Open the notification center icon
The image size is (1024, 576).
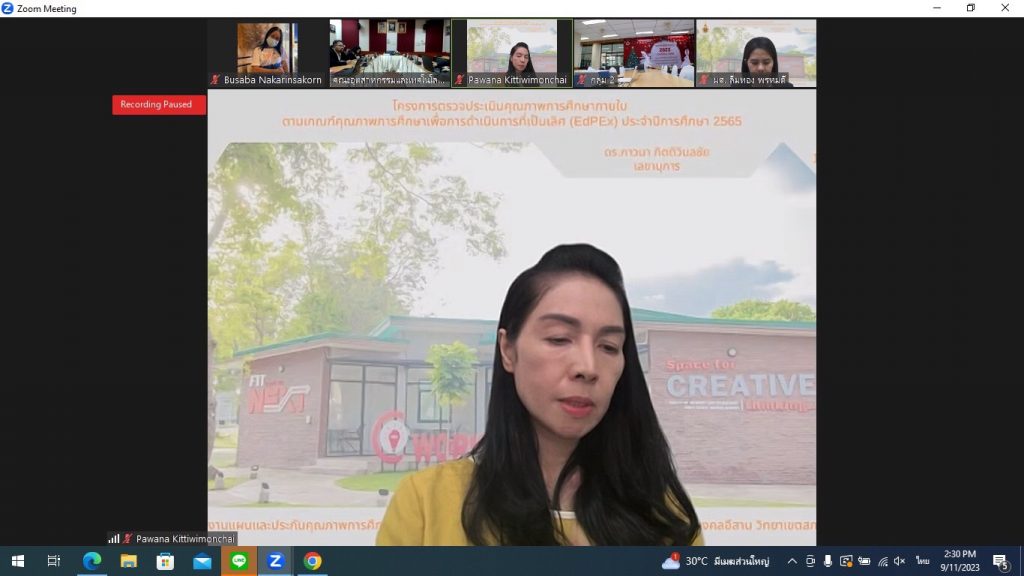tap(999, 561)
